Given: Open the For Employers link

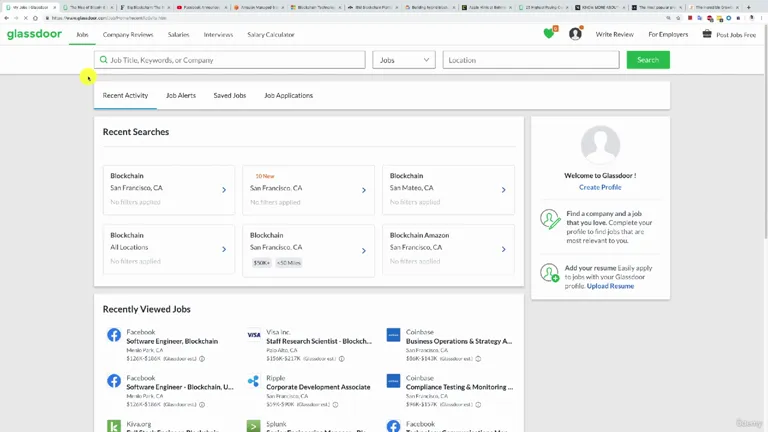Looking at the screenshot, I should (x=668, y=34).
